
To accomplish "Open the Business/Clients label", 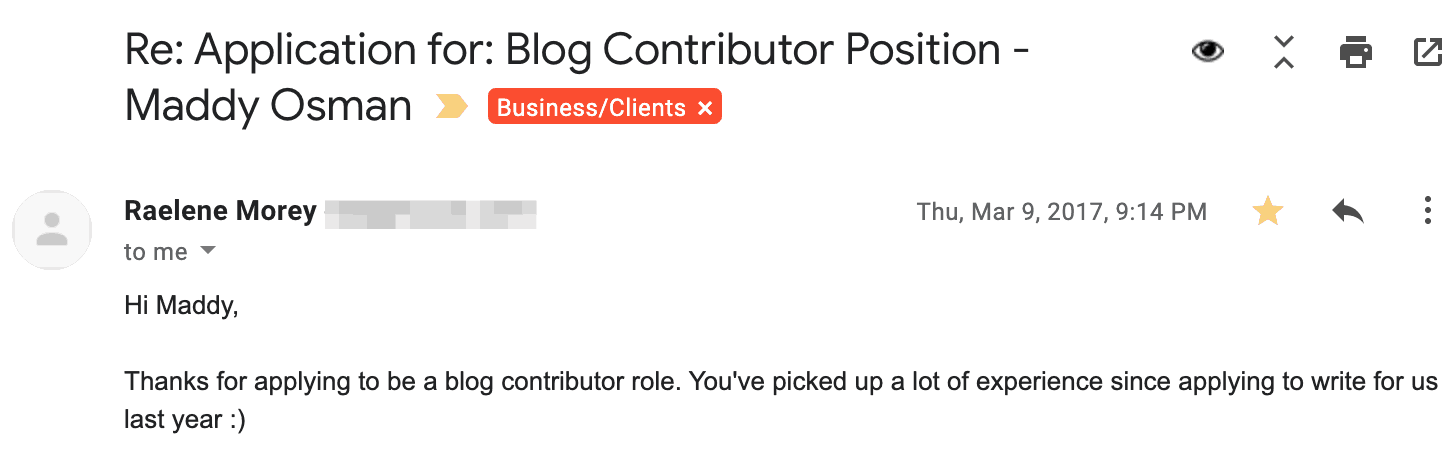I will coord(591,108).
